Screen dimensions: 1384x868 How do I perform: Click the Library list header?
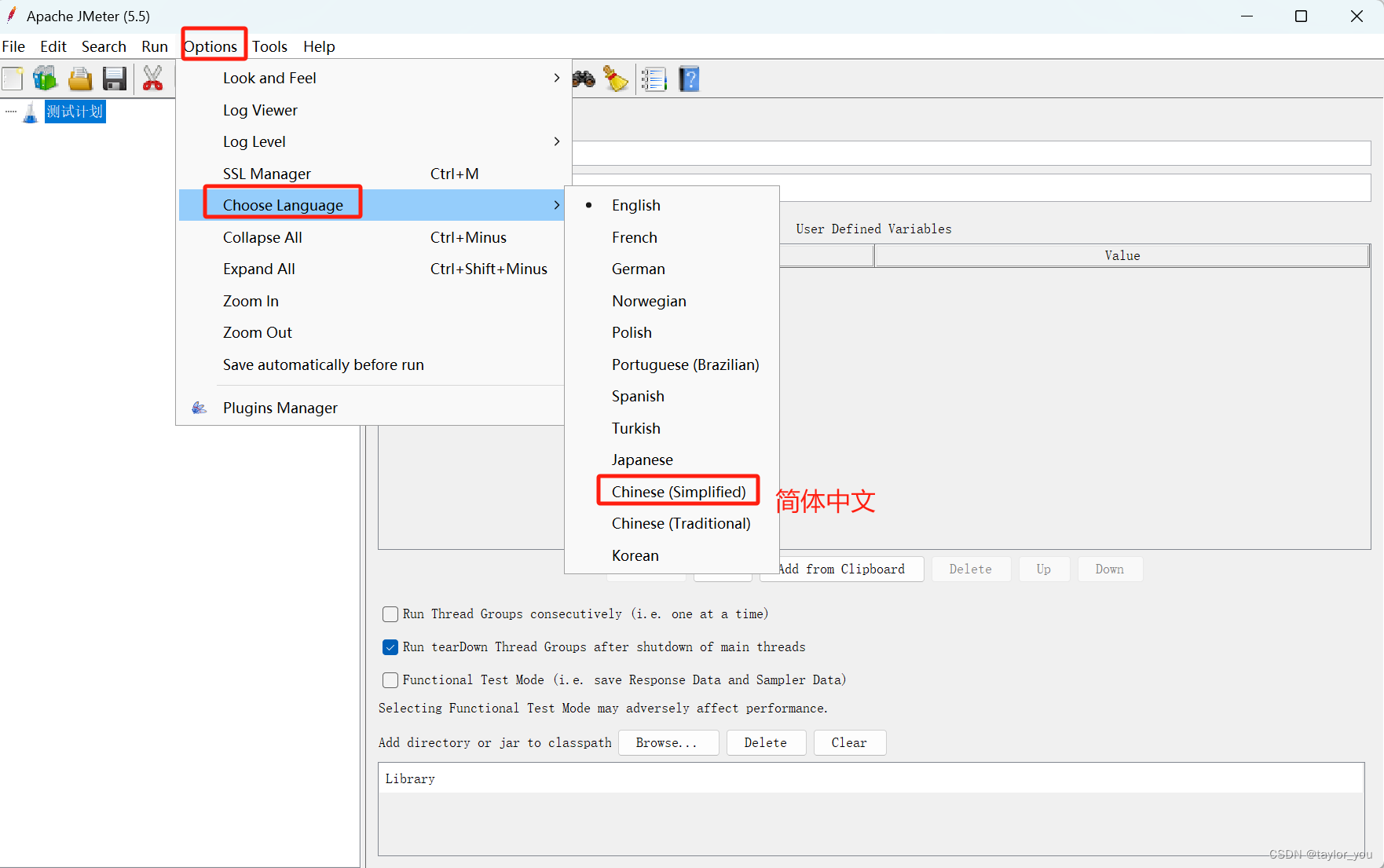870,778
